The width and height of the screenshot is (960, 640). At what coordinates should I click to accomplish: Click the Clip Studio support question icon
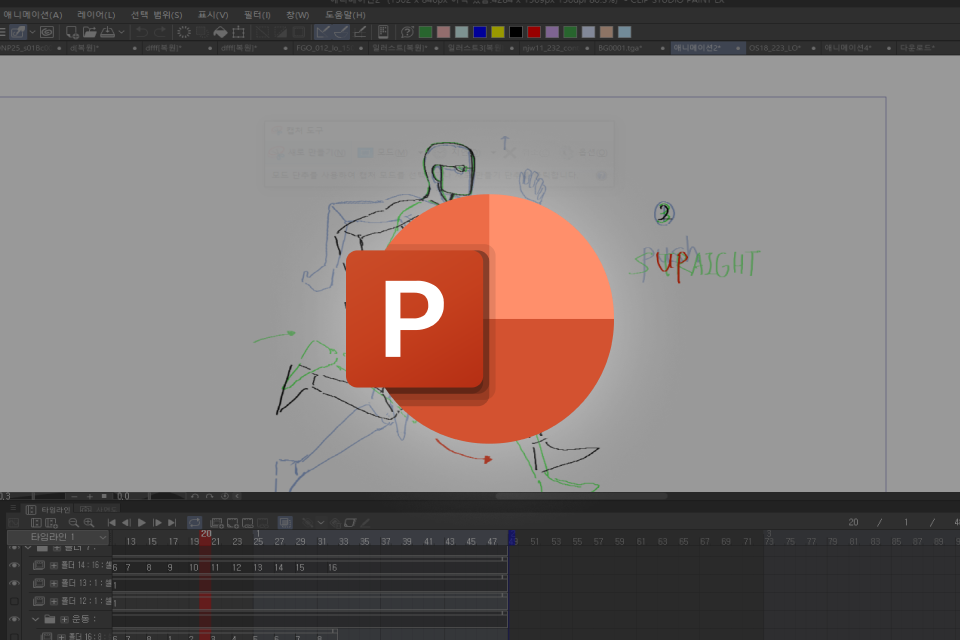[x=407, y=32]
